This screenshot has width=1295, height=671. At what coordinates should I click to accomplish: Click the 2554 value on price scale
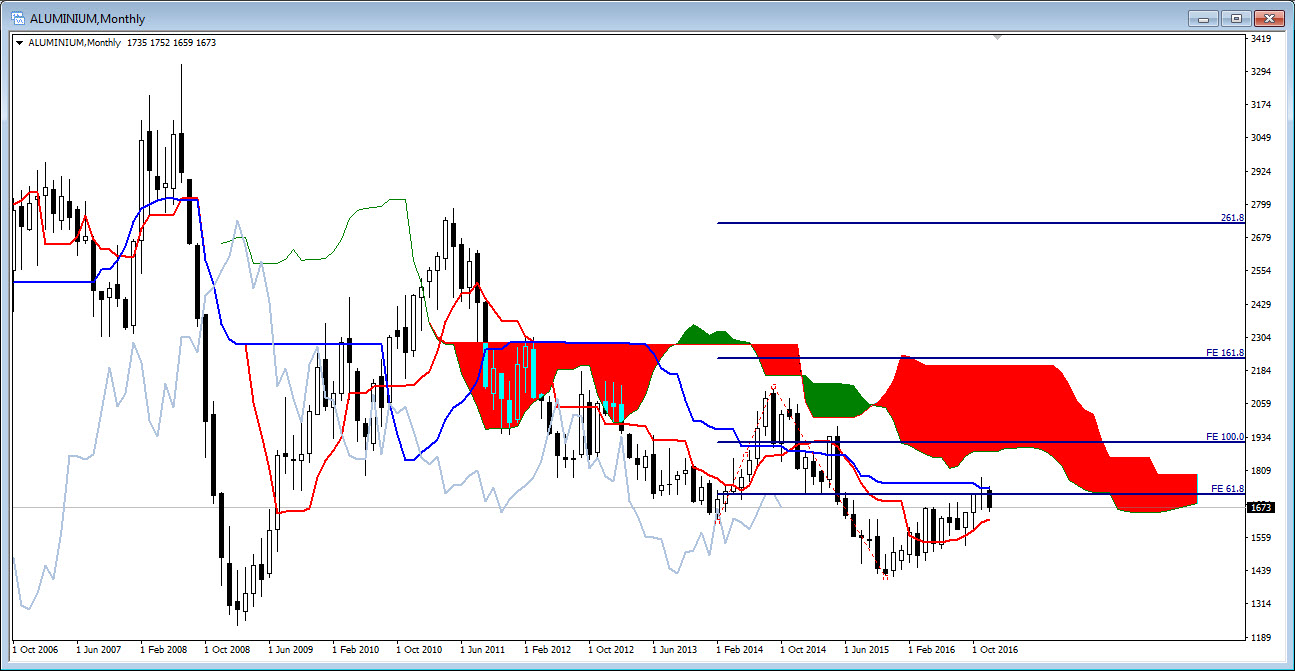1260,271
